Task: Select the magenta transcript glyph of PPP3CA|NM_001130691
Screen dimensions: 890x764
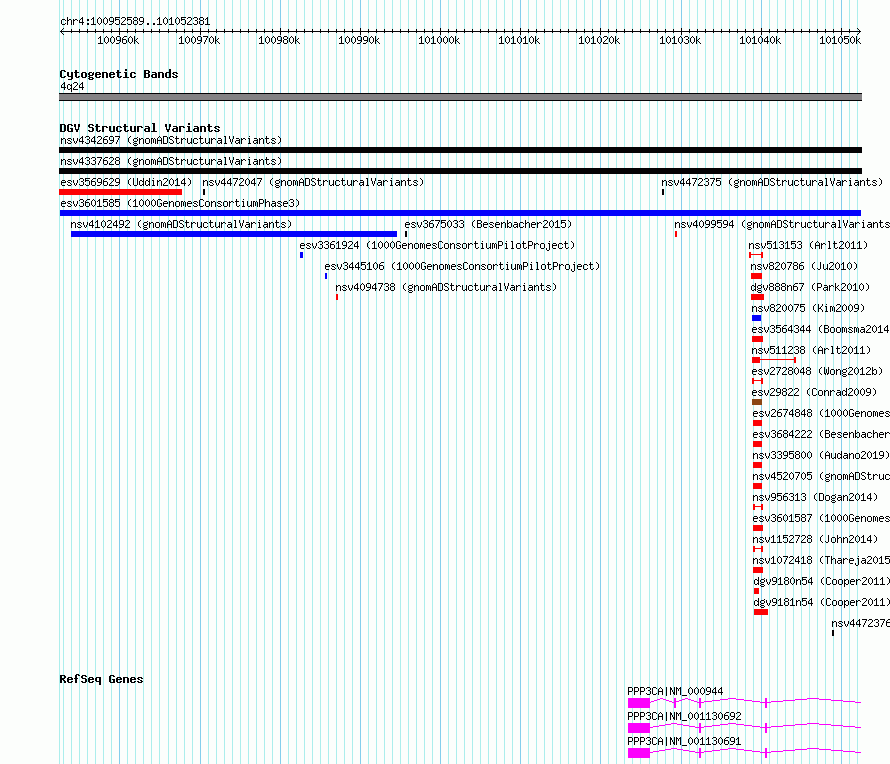Action: point(745,753)
